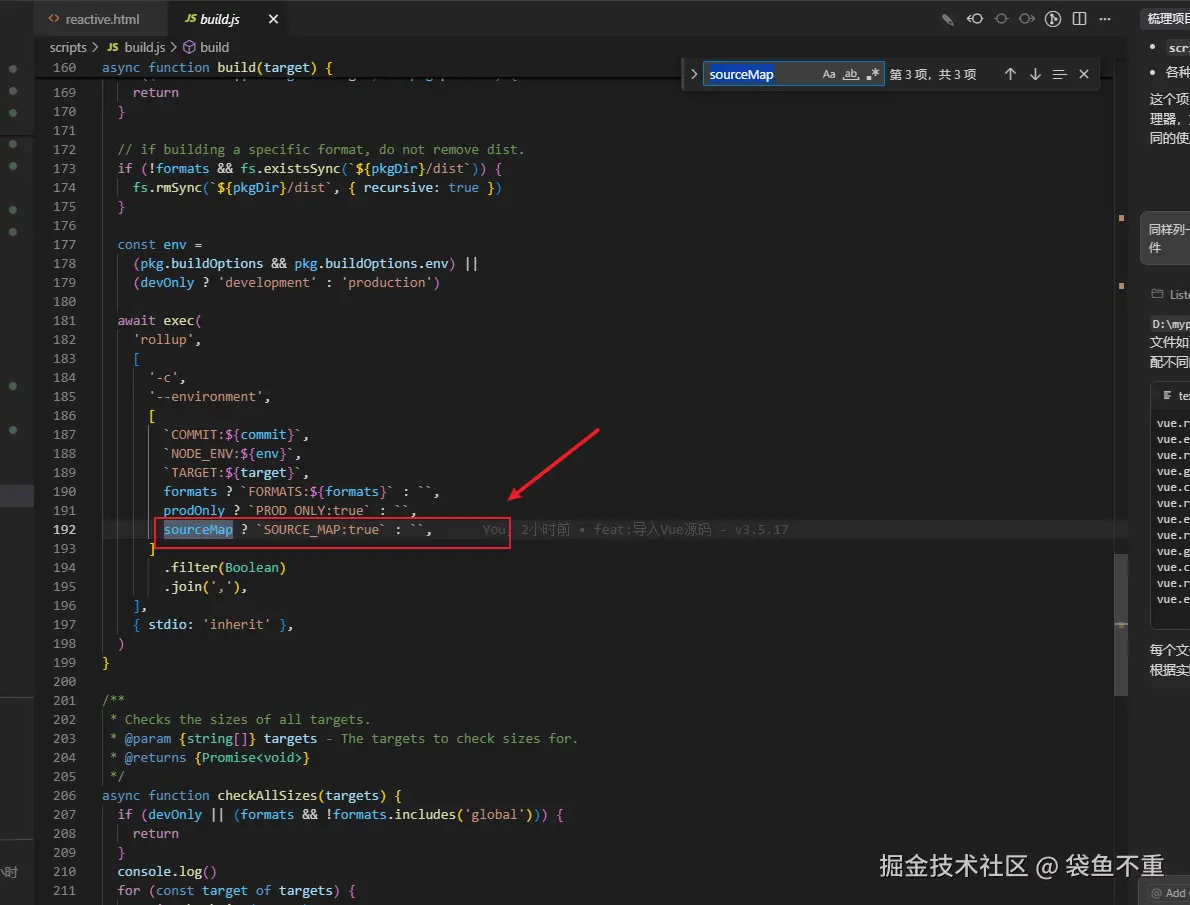Click console.log() on line 210

click(167, 871)
